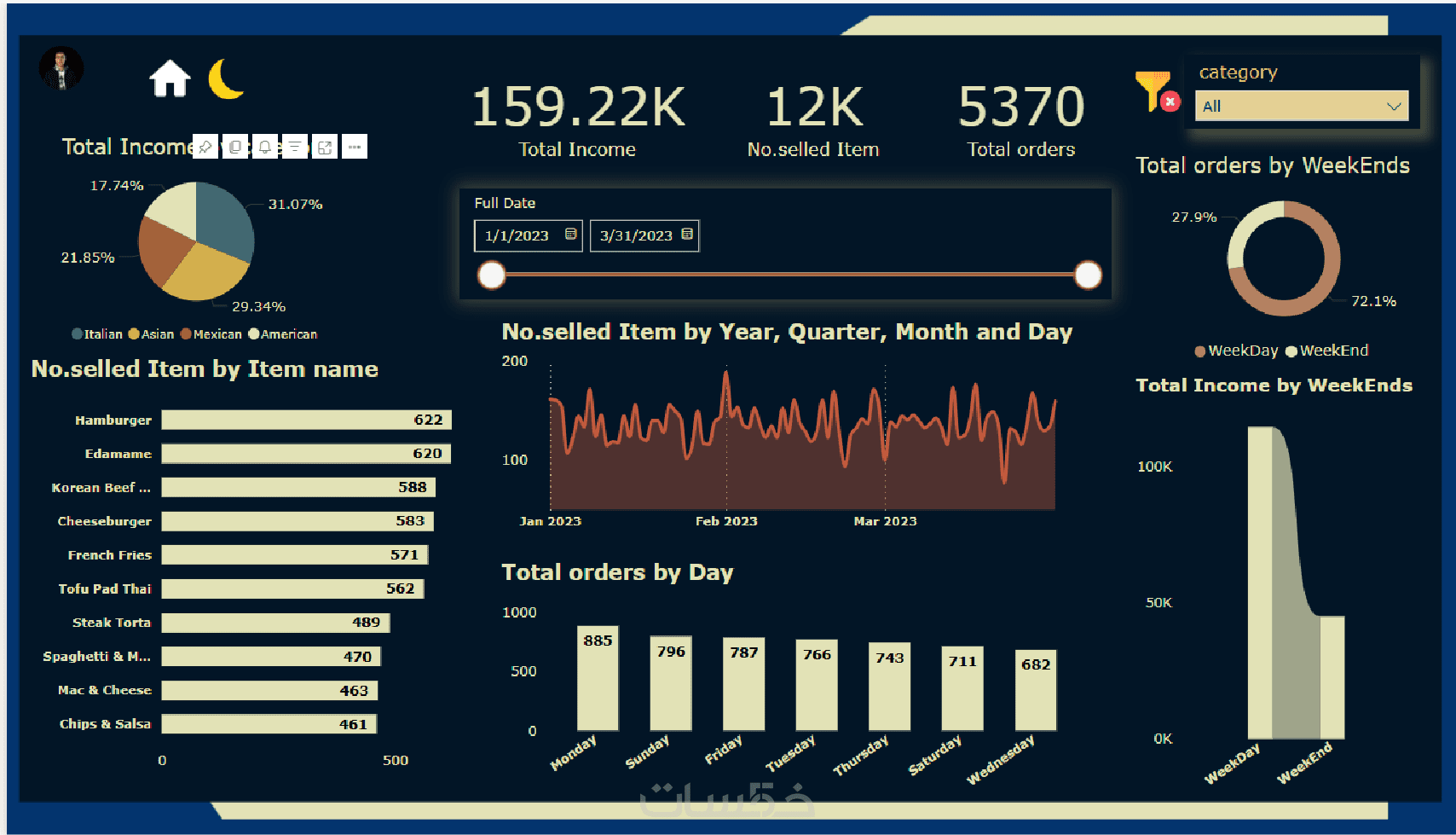
Task: Select the American legend item
Action: click(283, 334)
